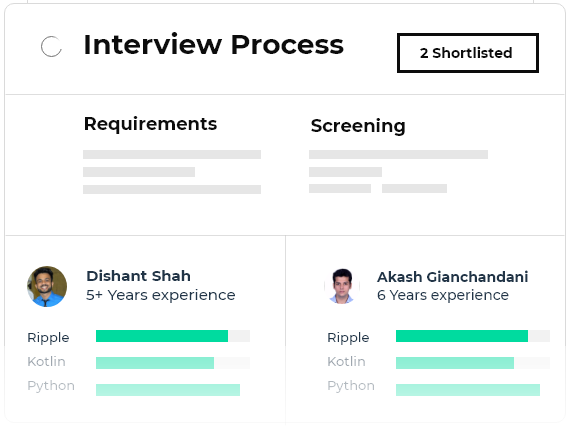This screenshot has height=441, width=573.
Task: Click the 6 Years experience text
Action: click(x=443, y=295)
